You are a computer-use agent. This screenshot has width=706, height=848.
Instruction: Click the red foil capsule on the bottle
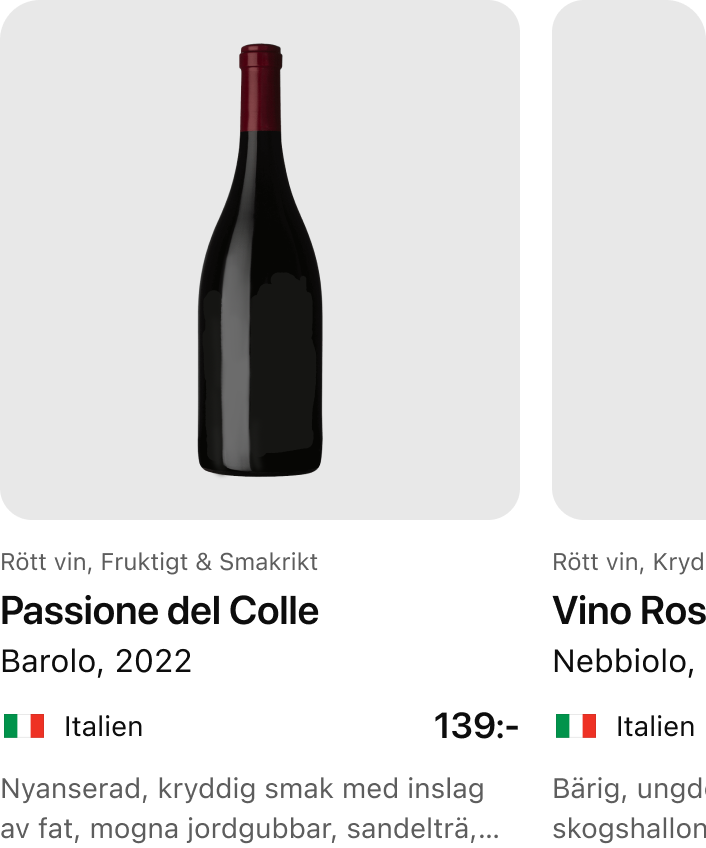(x=260, y=88)
